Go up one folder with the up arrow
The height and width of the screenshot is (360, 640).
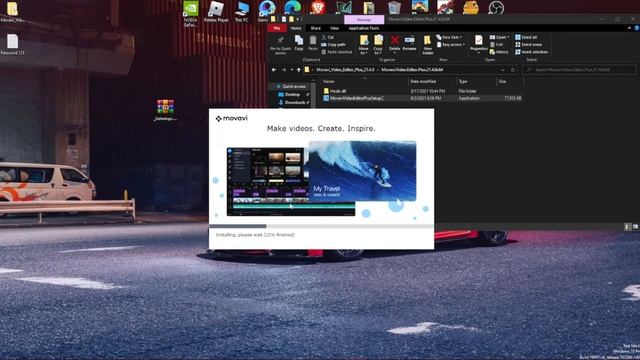pos(299,70)
